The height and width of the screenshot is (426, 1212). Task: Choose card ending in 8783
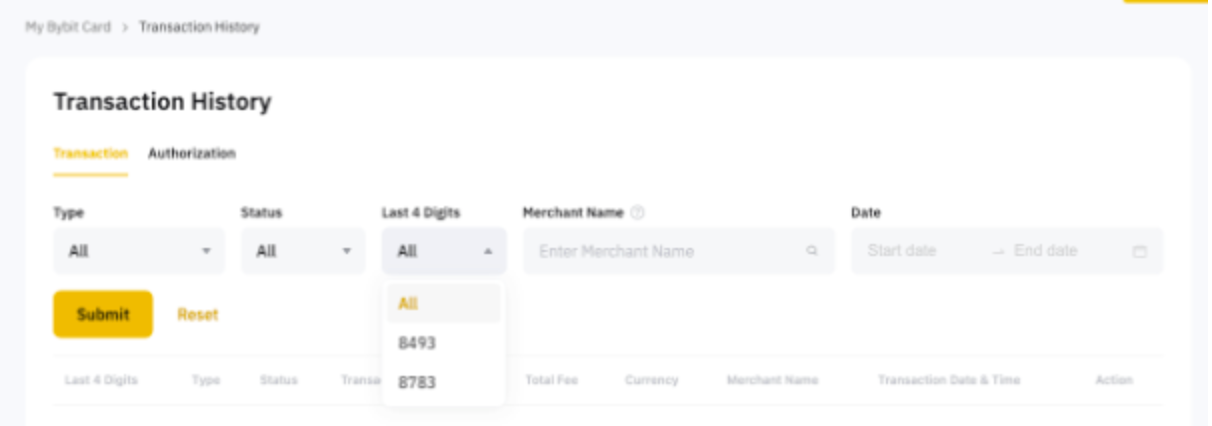(x=442, y=382)
